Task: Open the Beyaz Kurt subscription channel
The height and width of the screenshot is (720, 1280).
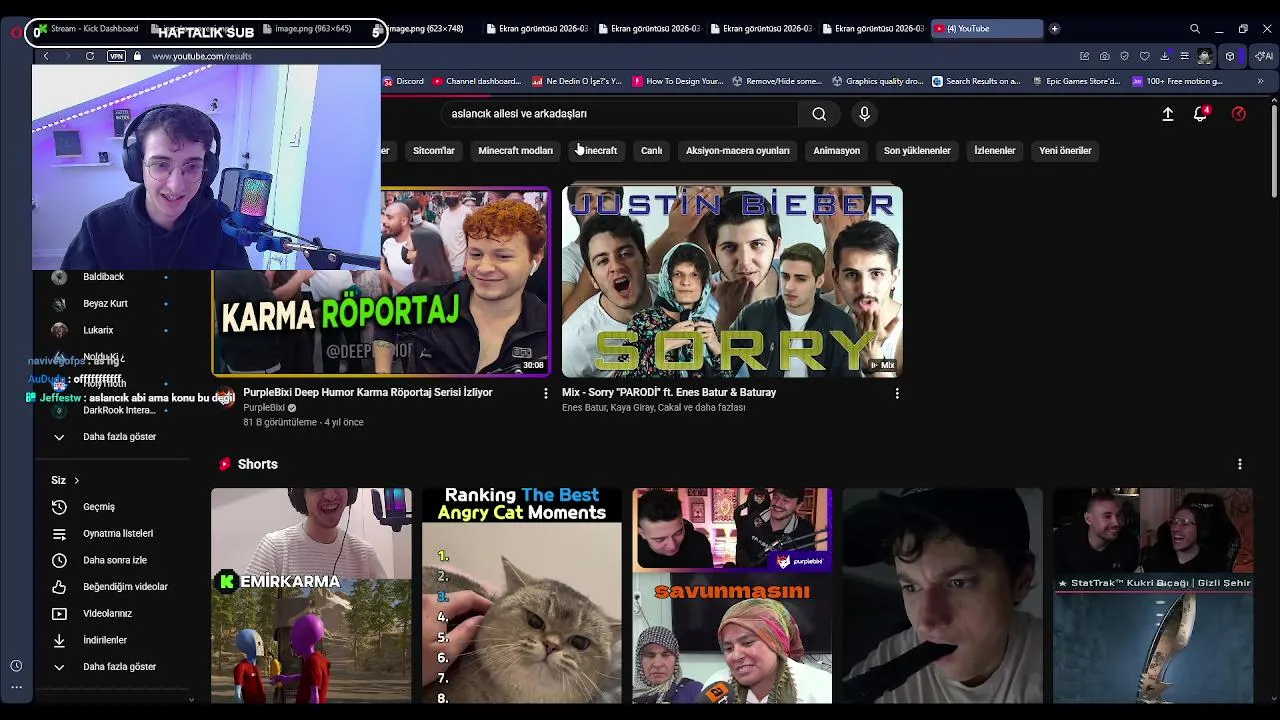Action: [x=105, y=304]
